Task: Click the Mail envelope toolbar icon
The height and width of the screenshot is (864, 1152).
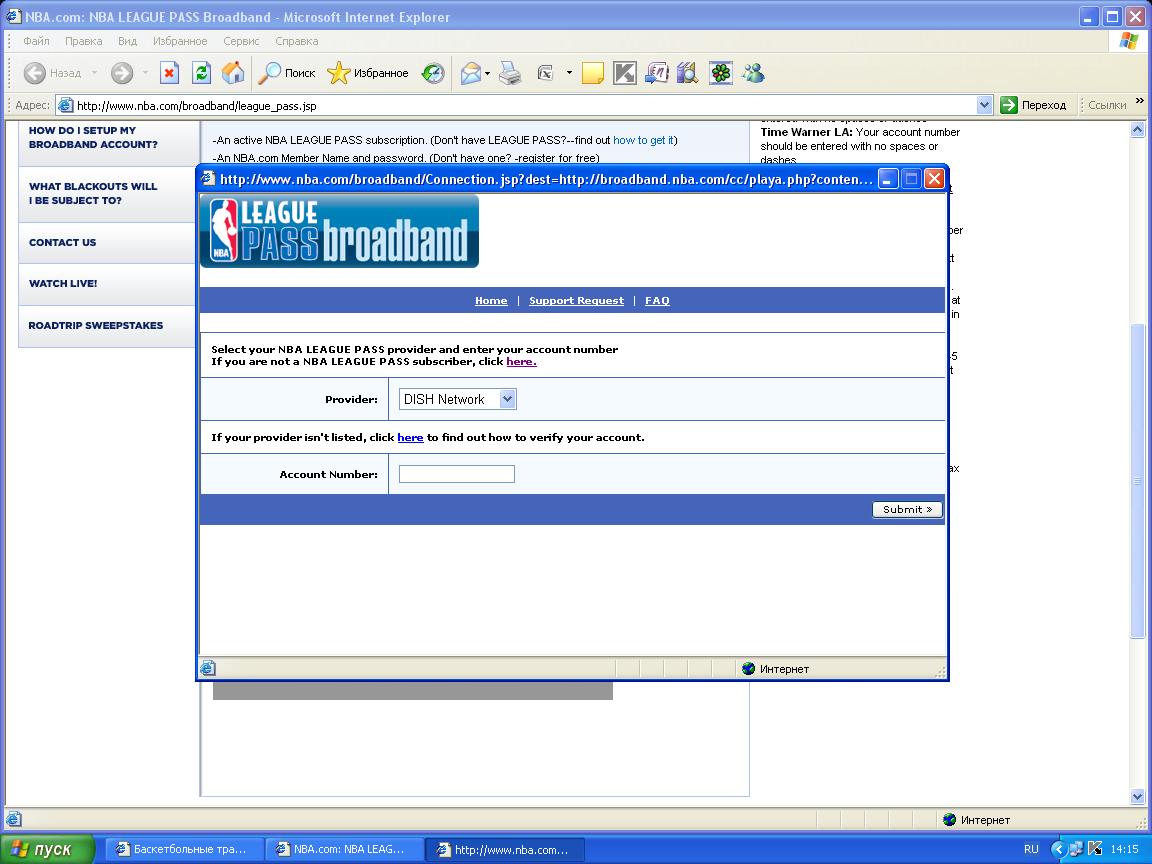Action: coord(470,73)
